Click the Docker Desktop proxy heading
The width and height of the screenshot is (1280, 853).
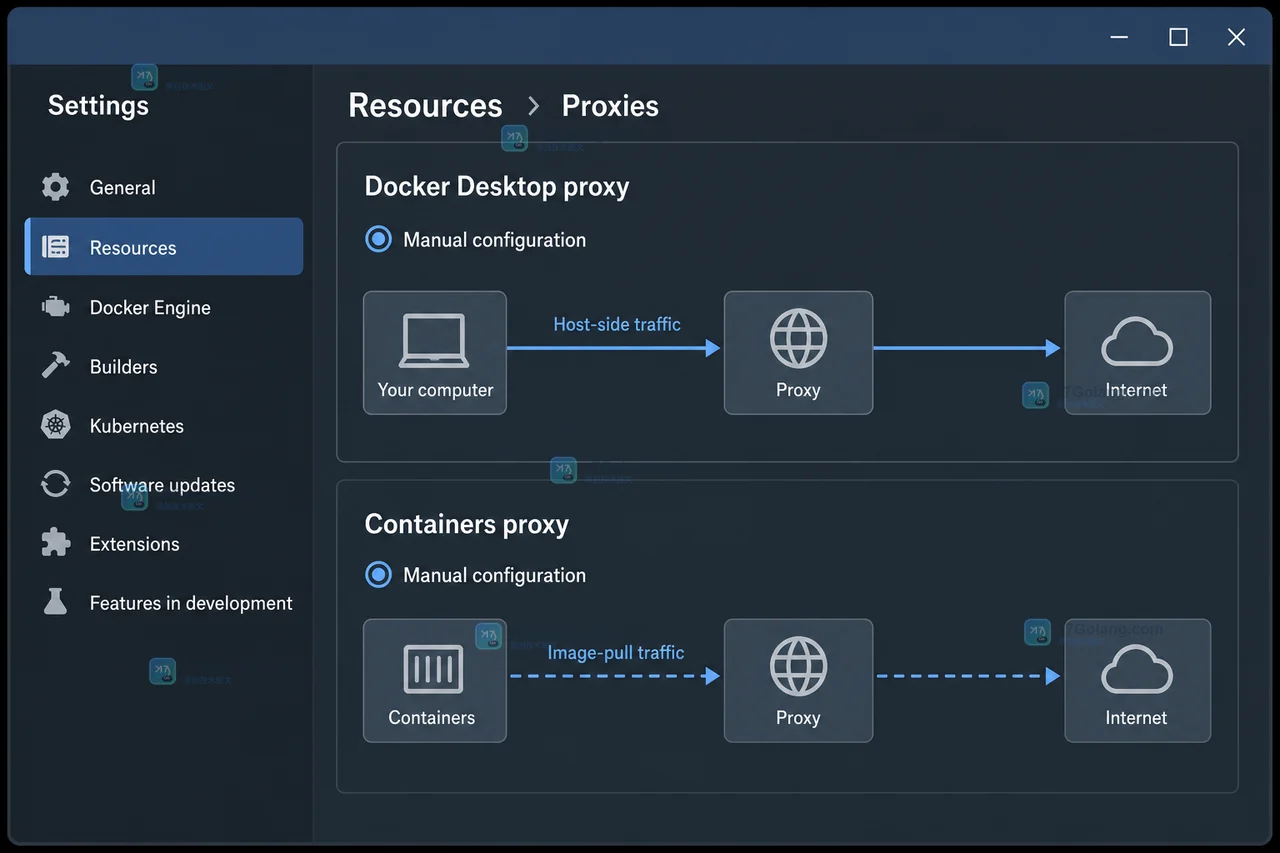497,187
